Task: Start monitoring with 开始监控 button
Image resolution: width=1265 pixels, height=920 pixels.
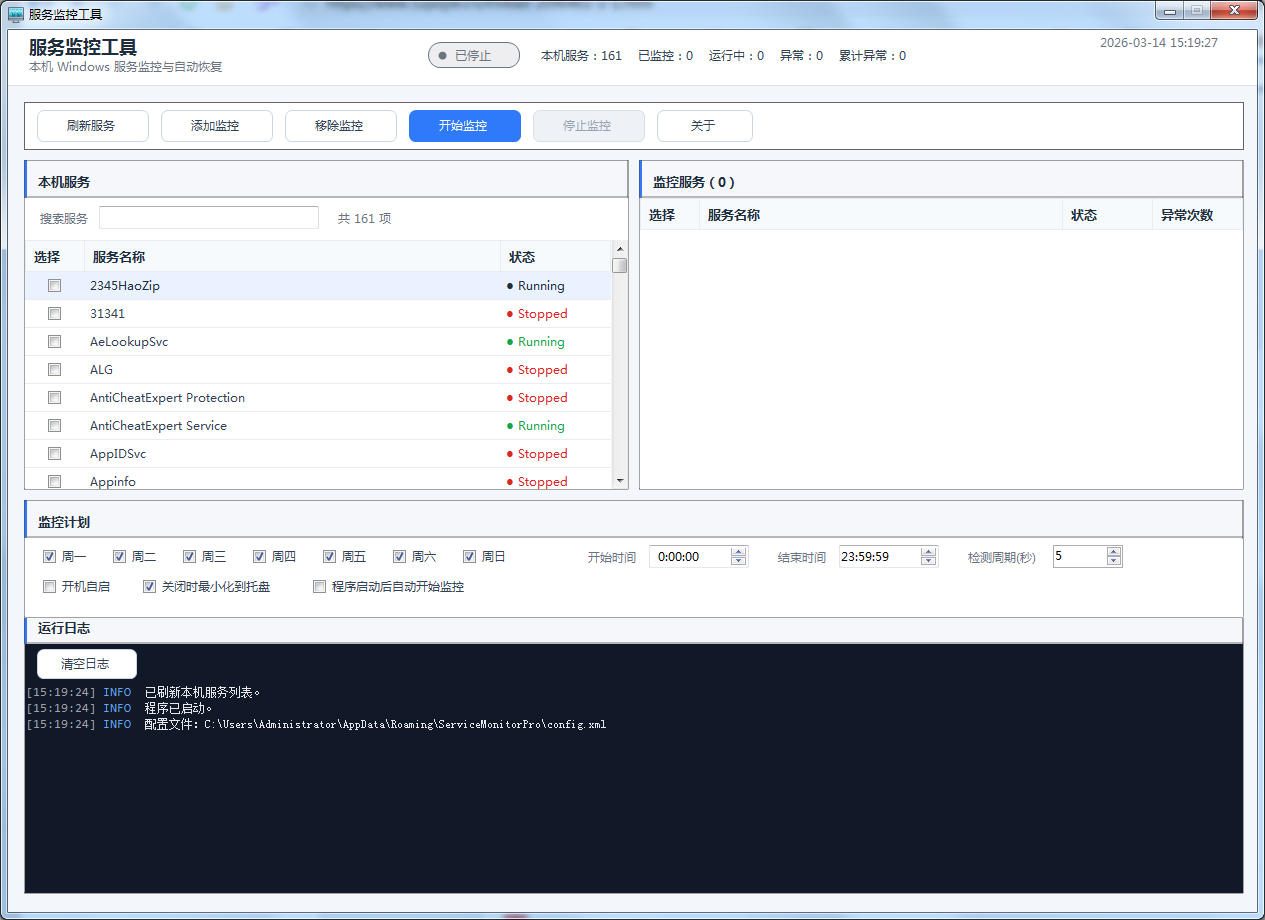Action: pos(464,126)
